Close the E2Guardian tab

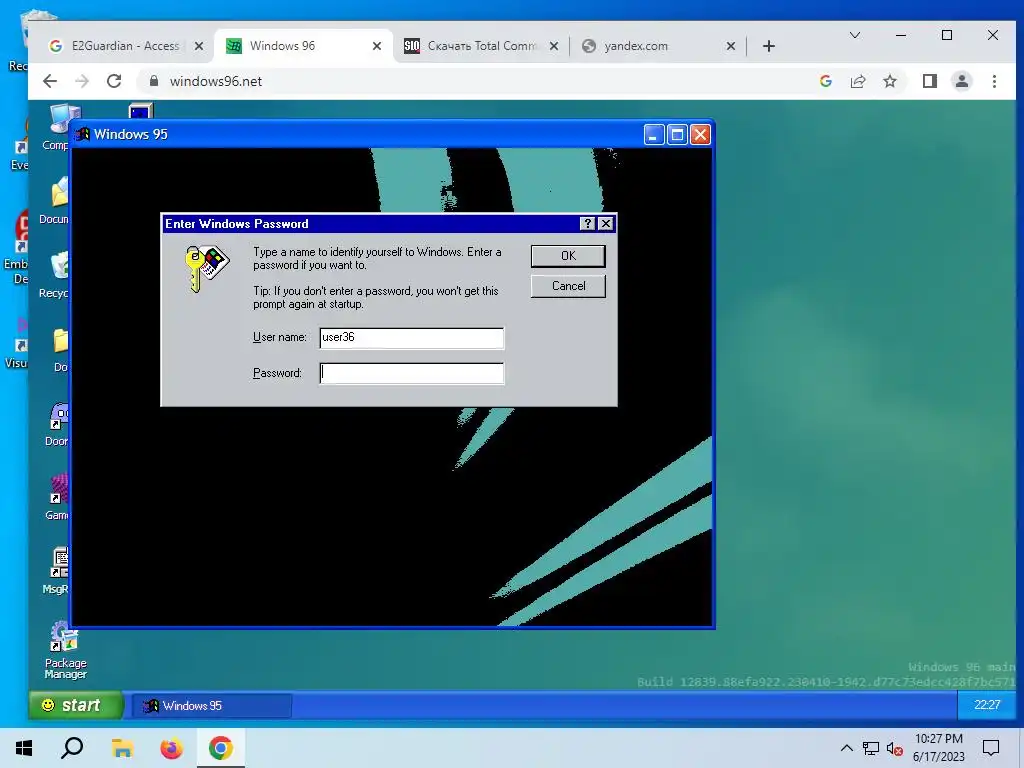[x=199, y=46]
